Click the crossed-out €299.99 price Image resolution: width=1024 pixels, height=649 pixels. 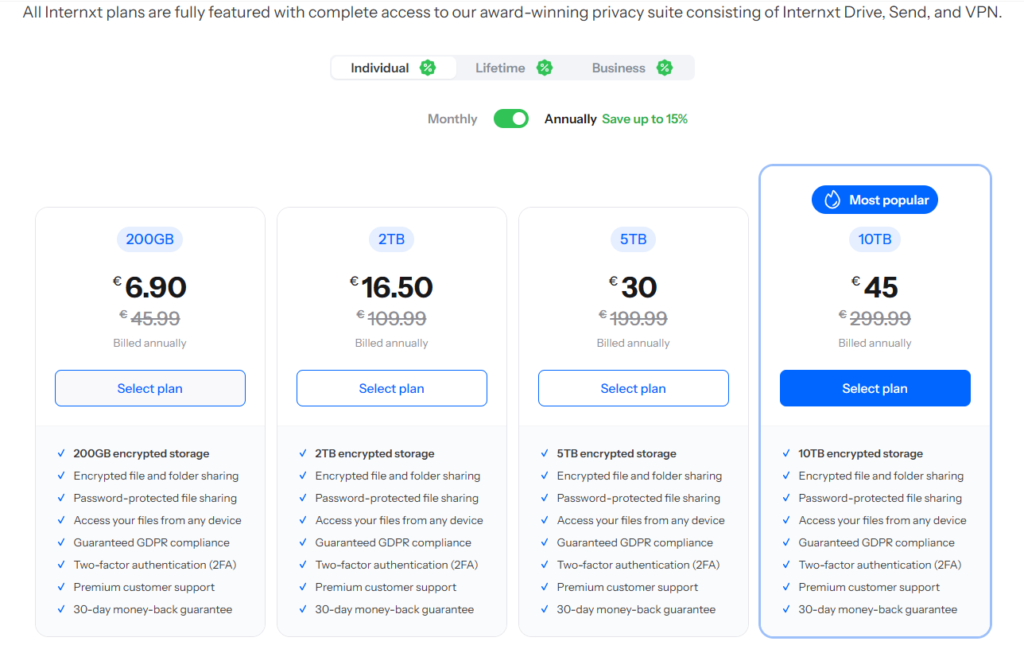[x=874, y=318]
